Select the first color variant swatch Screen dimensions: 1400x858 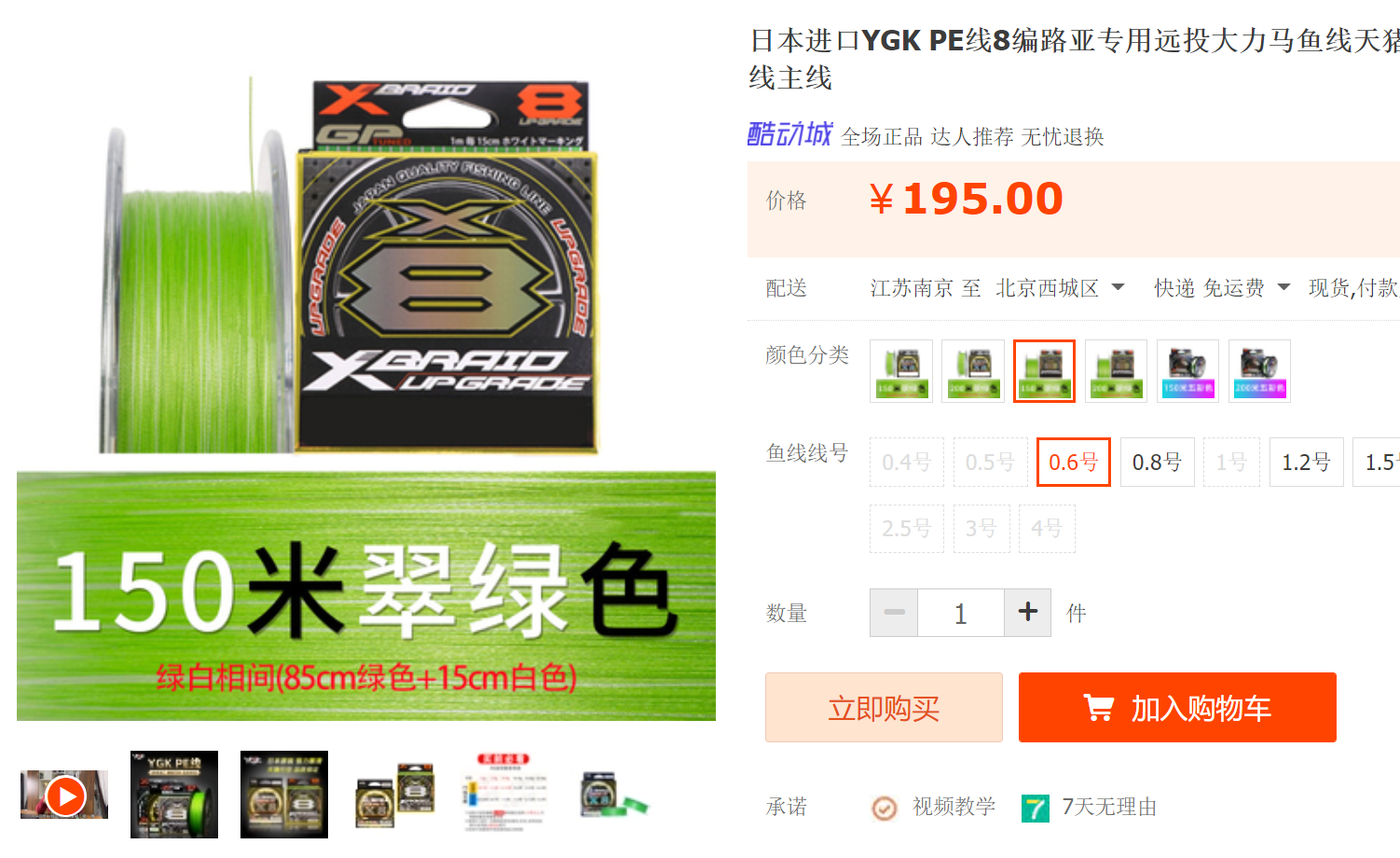pos(900,371)
